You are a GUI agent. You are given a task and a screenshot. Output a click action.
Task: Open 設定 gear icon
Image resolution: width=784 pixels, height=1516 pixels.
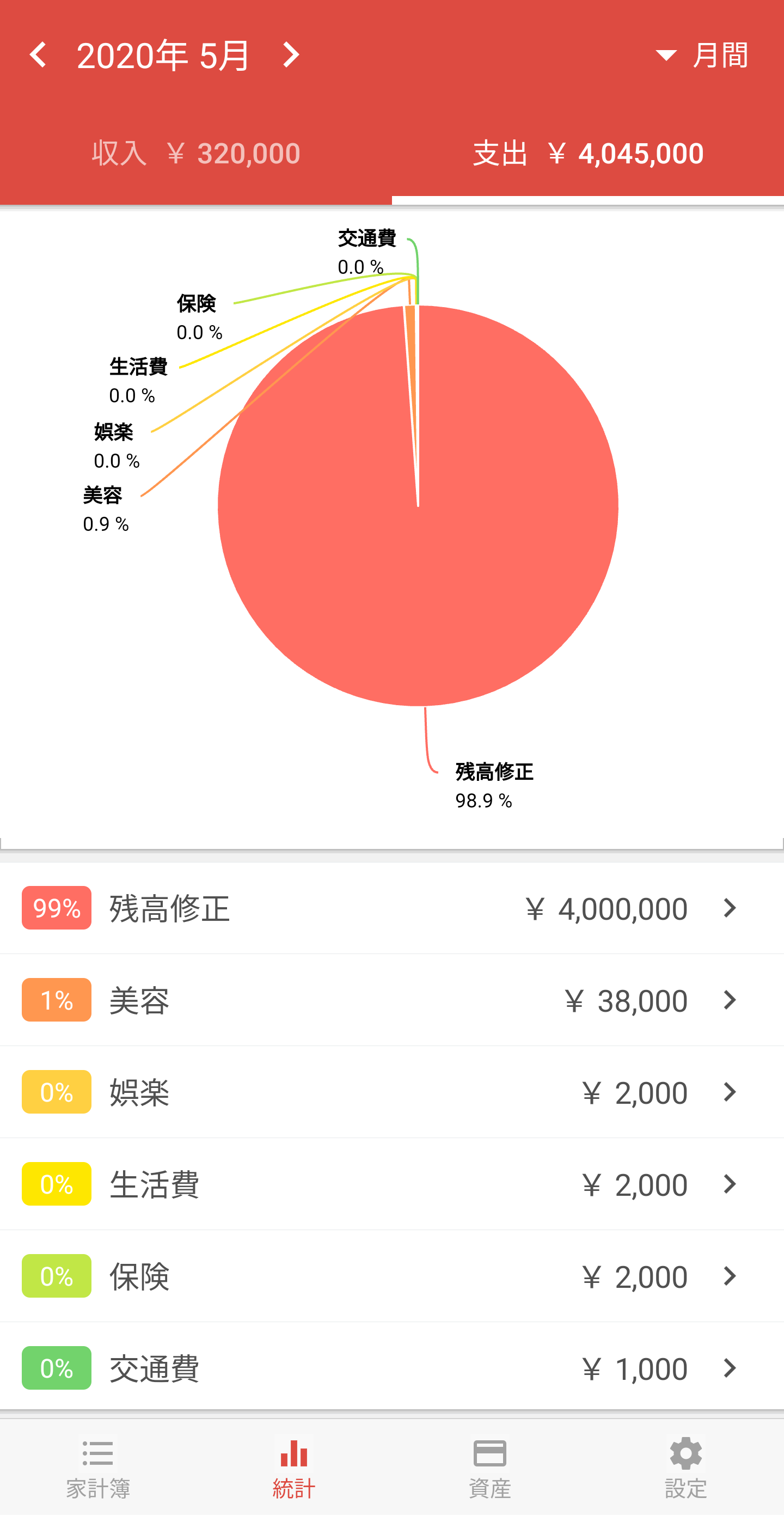[685, 1453]
